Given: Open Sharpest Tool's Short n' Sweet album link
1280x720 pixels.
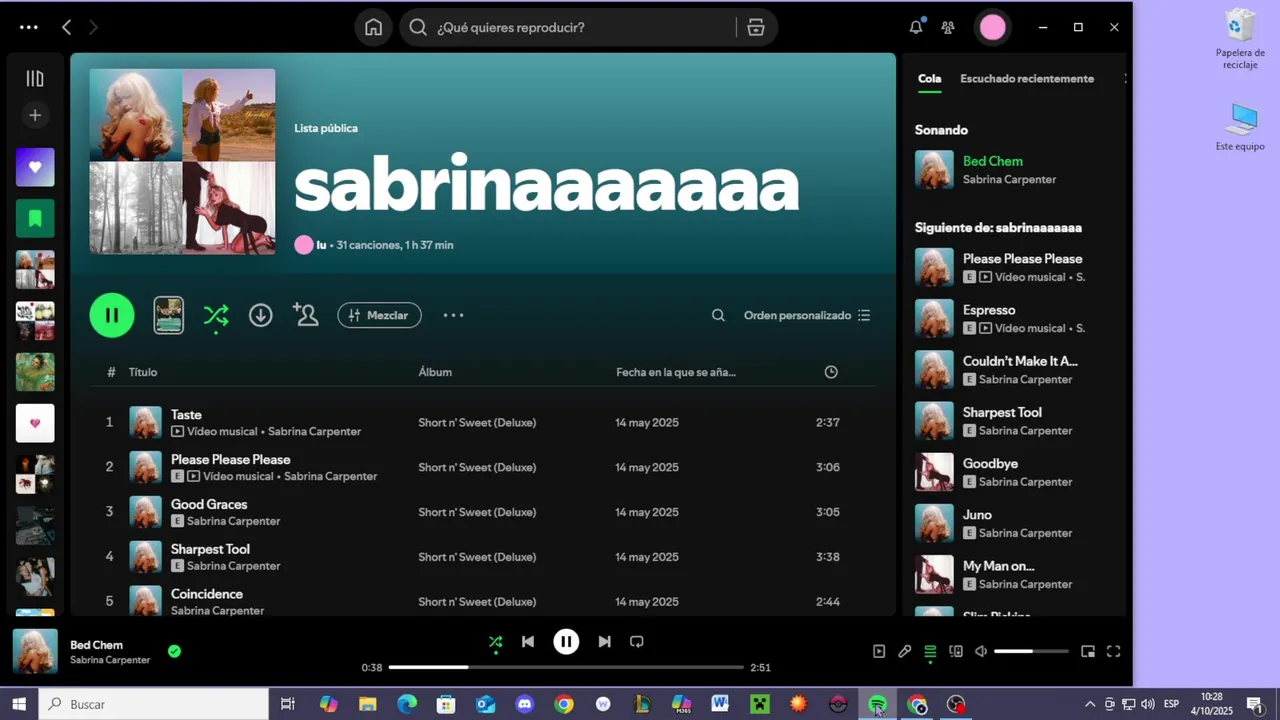Looking at the screenshot, I should (477, 557).
